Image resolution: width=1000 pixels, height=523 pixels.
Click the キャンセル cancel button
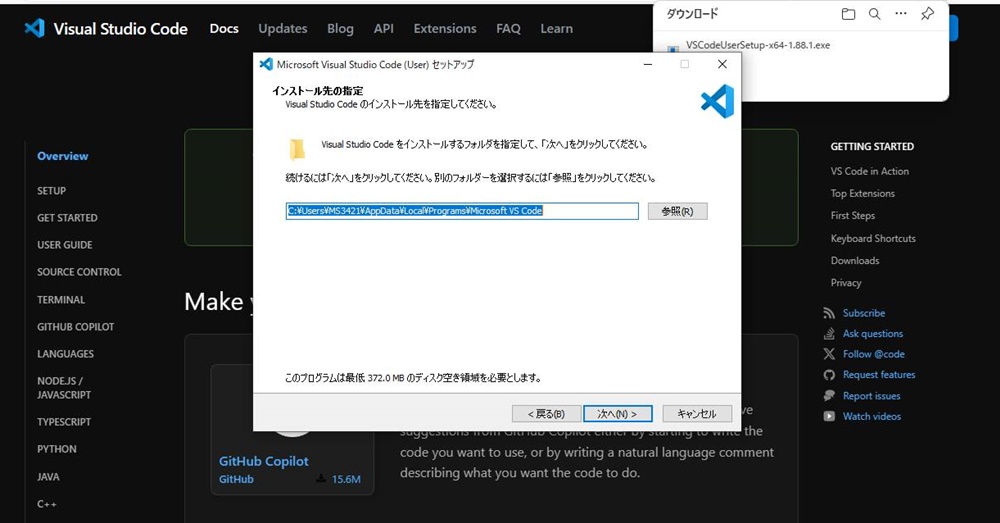[696, 414]
